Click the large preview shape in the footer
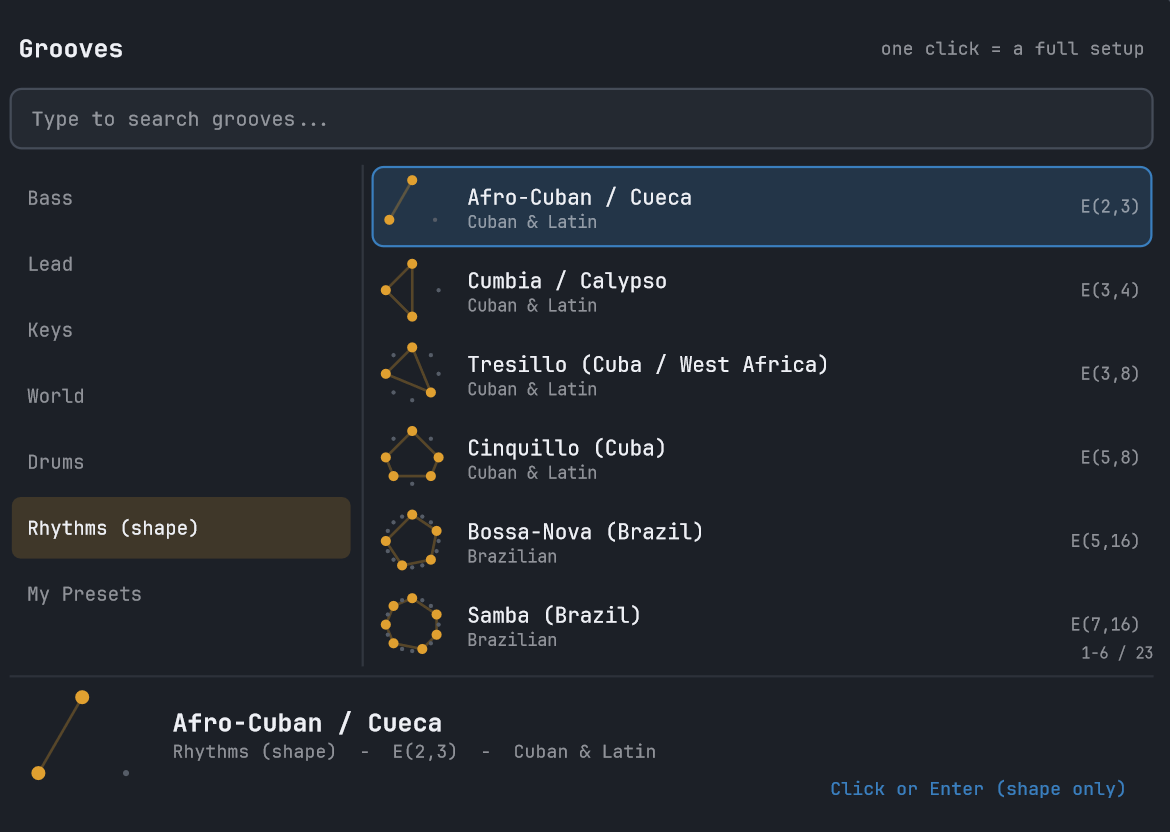 click(x=82, y=736)
